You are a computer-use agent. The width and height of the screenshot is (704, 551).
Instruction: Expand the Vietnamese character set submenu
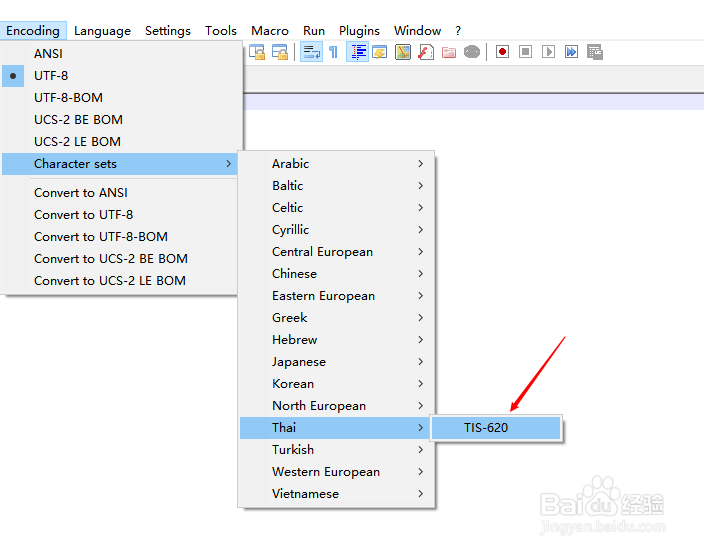[x=336, y=494]
